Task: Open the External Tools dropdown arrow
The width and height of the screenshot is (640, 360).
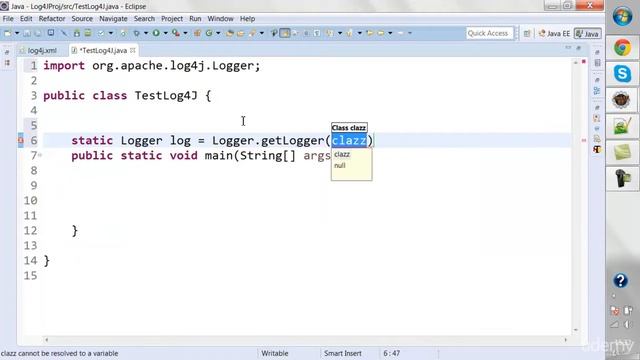Action: [185, 33]
